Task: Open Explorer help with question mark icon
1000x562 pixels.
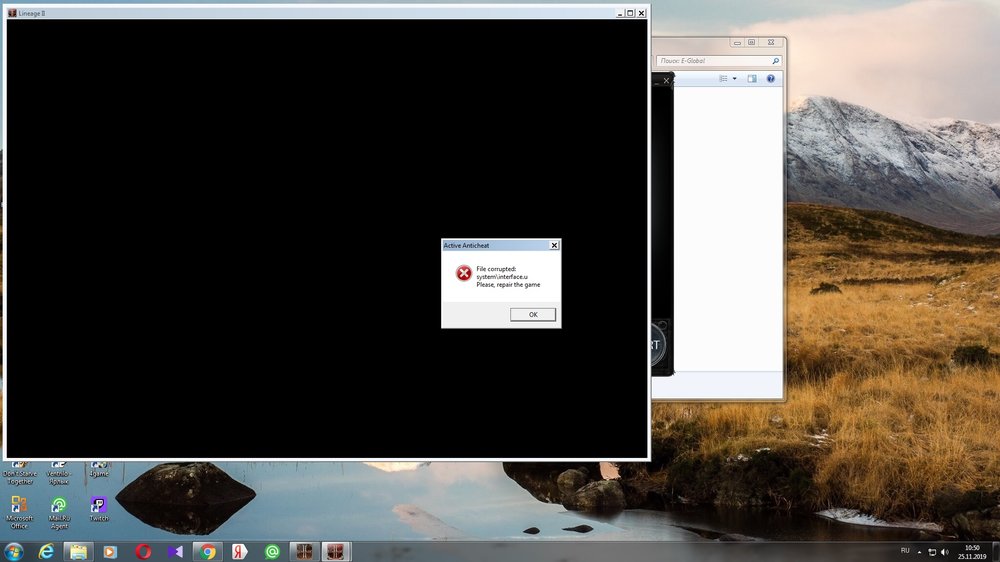Action: coord(771,78)
